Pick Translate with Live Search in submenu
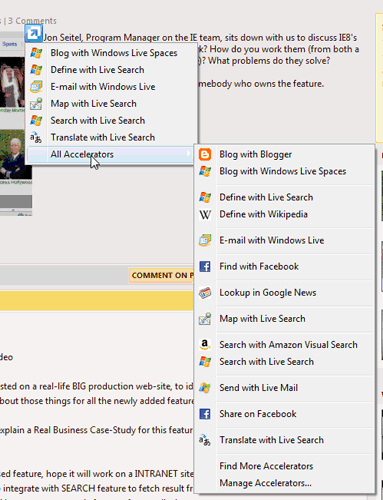Image resolution: width=383 pixels, height=500 pixels. [x=284, y=440]
